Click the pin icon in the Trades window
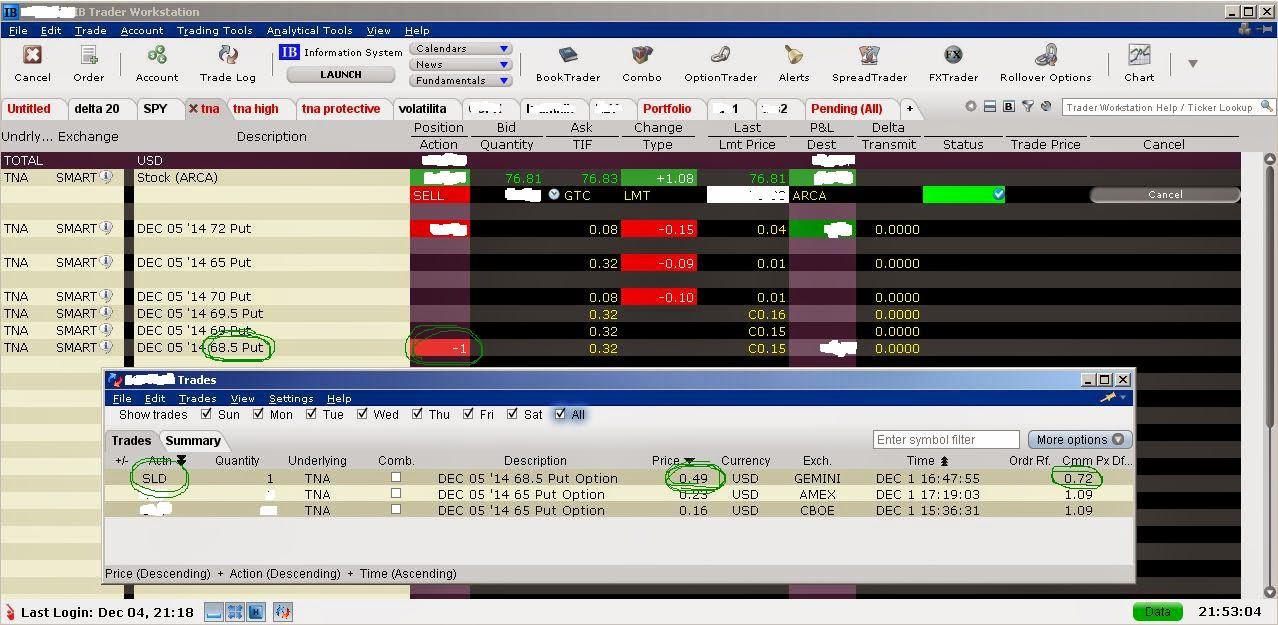The height and width of the screenshot is (625, 1278). pyautogui.click(x=1109, y=398)
